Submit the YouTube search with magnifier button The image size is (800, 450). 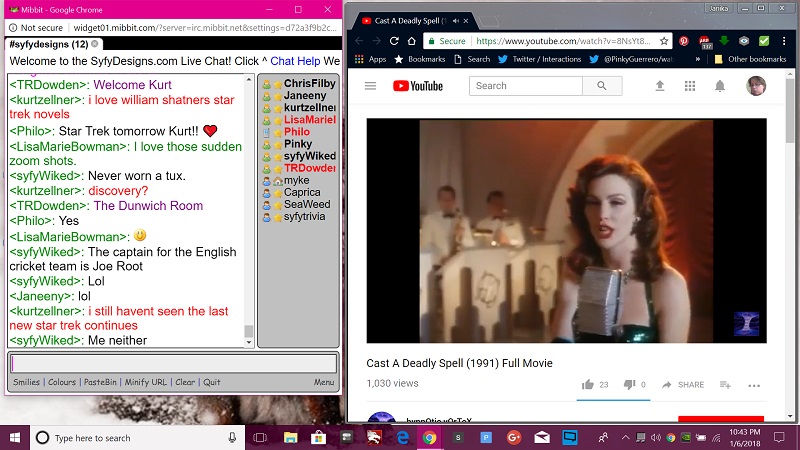(602, 86)
